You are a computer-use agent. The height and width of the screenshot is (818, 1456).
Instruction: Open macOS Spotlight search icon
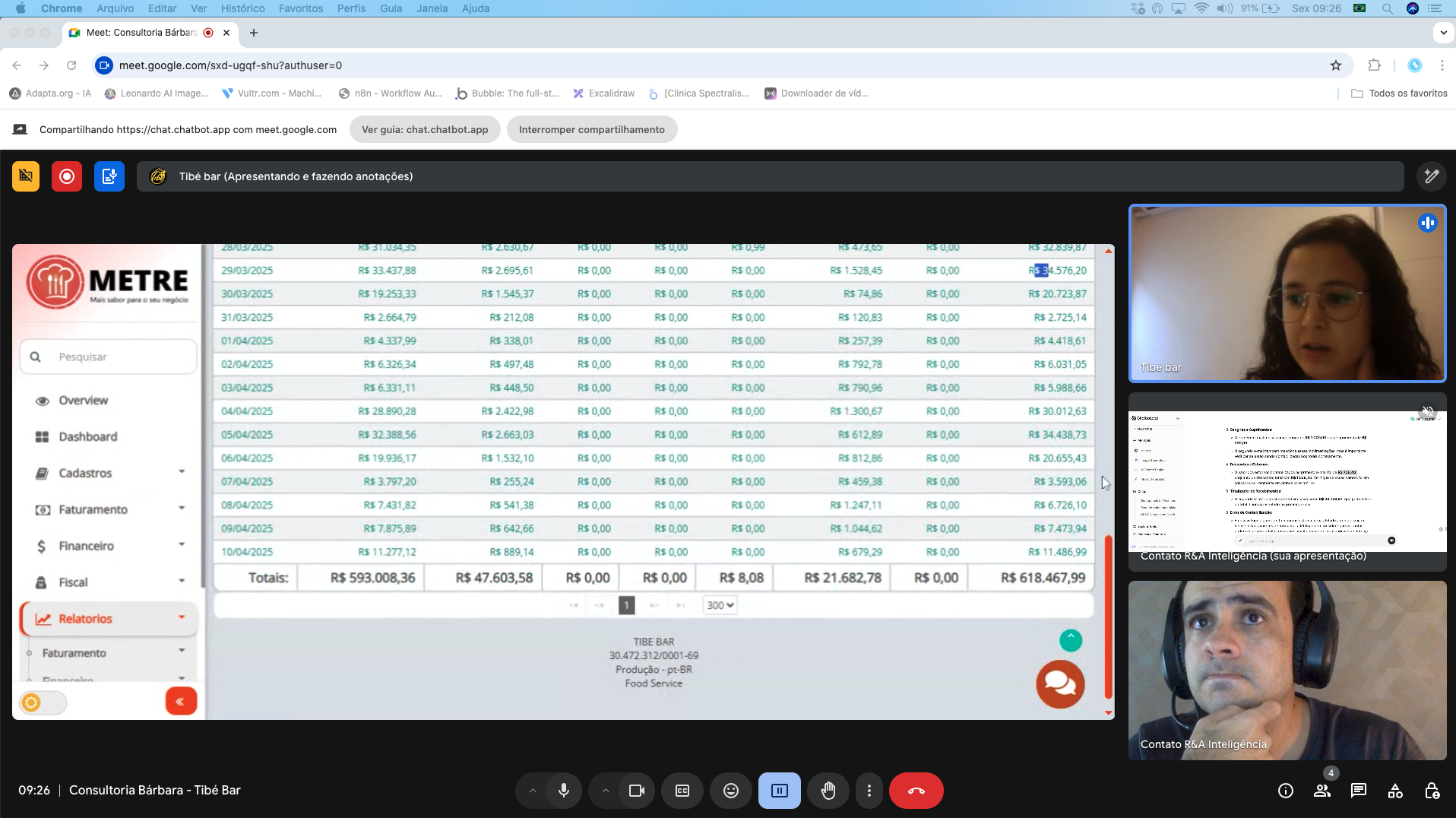(1388, 8)
